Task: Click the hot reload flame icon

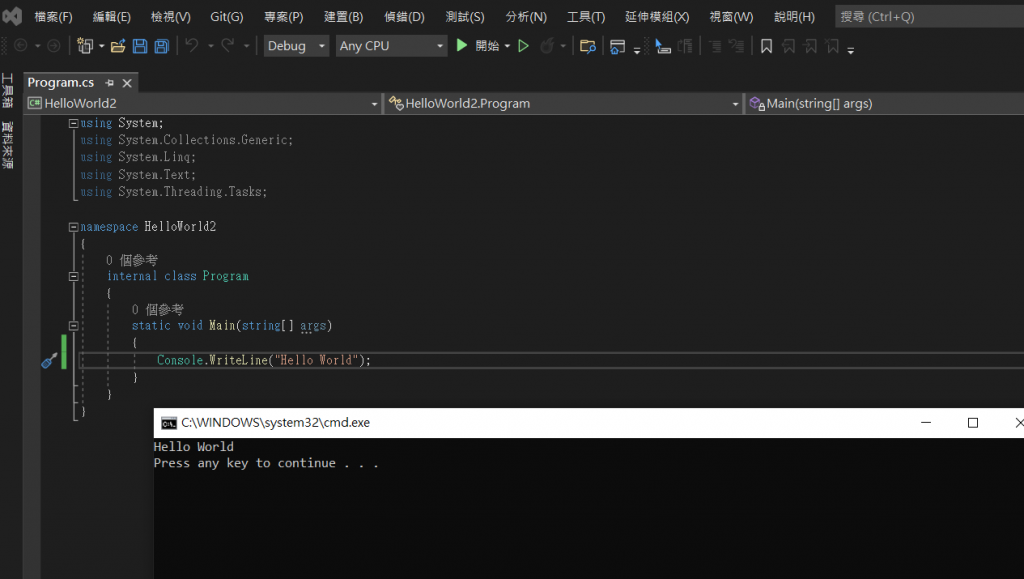Action: point(547,46)
